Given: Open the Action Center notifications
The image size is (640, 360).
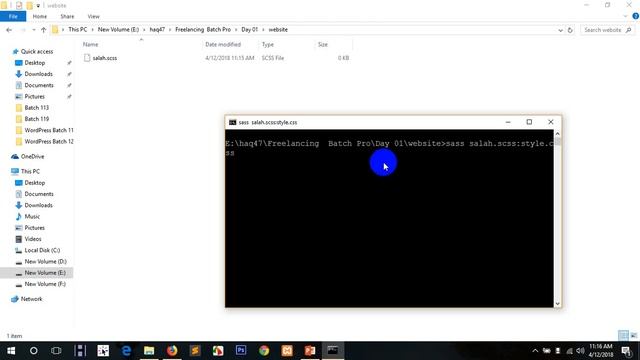Looking at the screenshot, I should click(626, 351).
